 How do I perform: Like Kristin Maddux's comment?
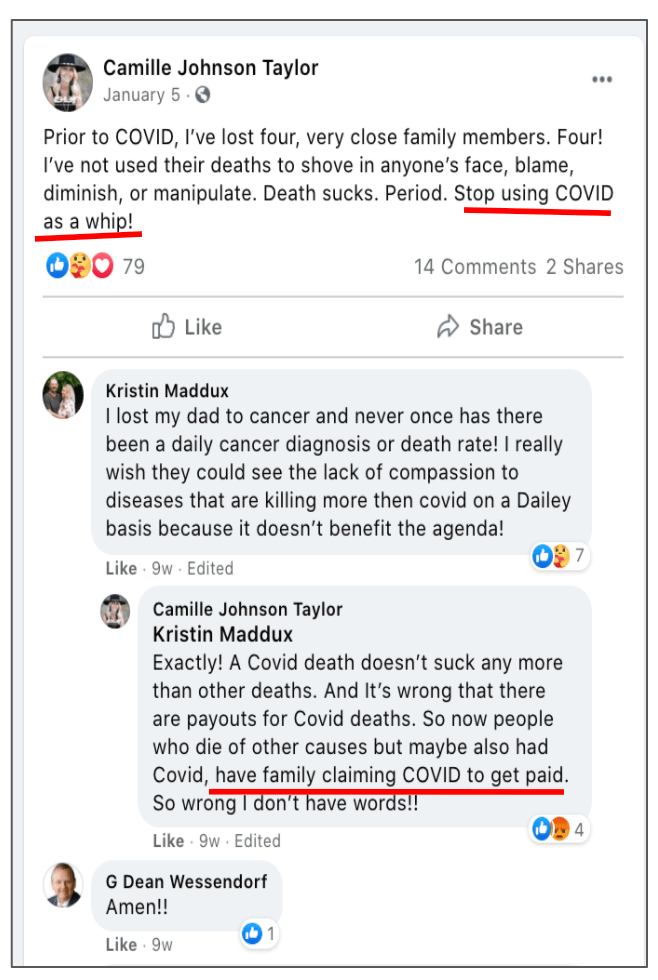tap(121, 568)
